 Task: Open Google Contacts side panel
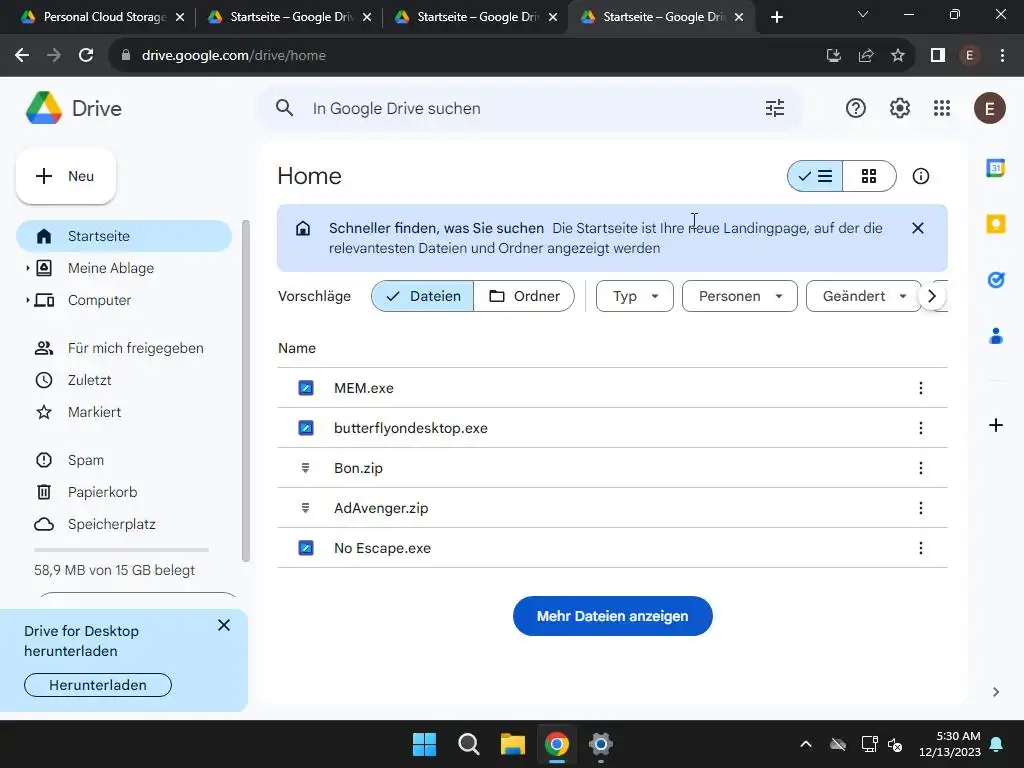995,336
